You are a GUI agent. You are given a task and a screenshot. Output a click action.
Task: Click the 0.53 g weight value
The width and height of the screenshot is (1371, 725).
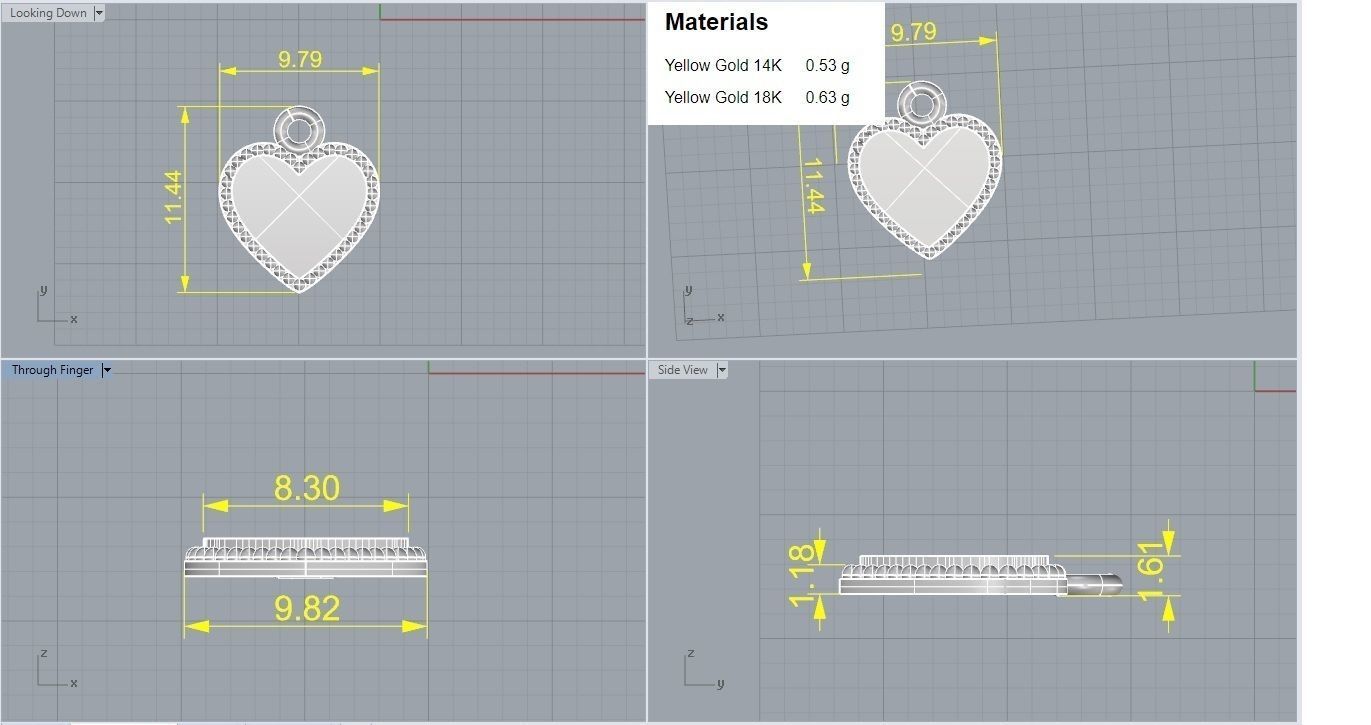[827, 65]
